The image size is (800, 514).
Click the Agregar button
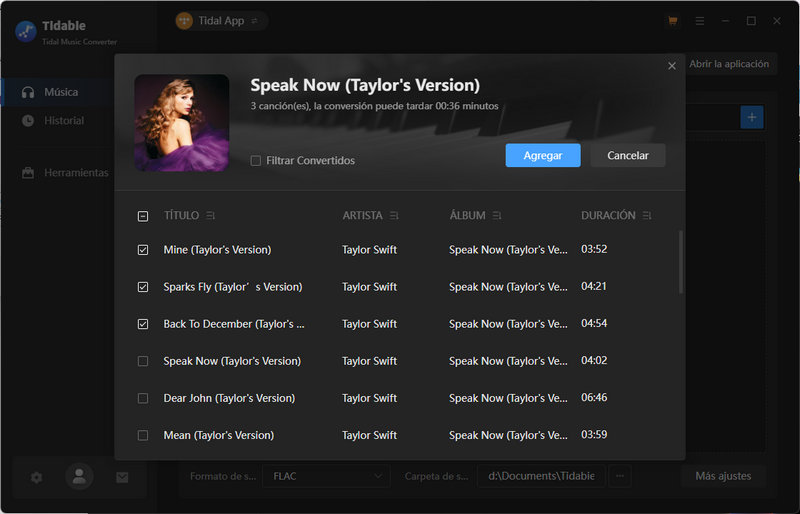[x=543, y=155]
